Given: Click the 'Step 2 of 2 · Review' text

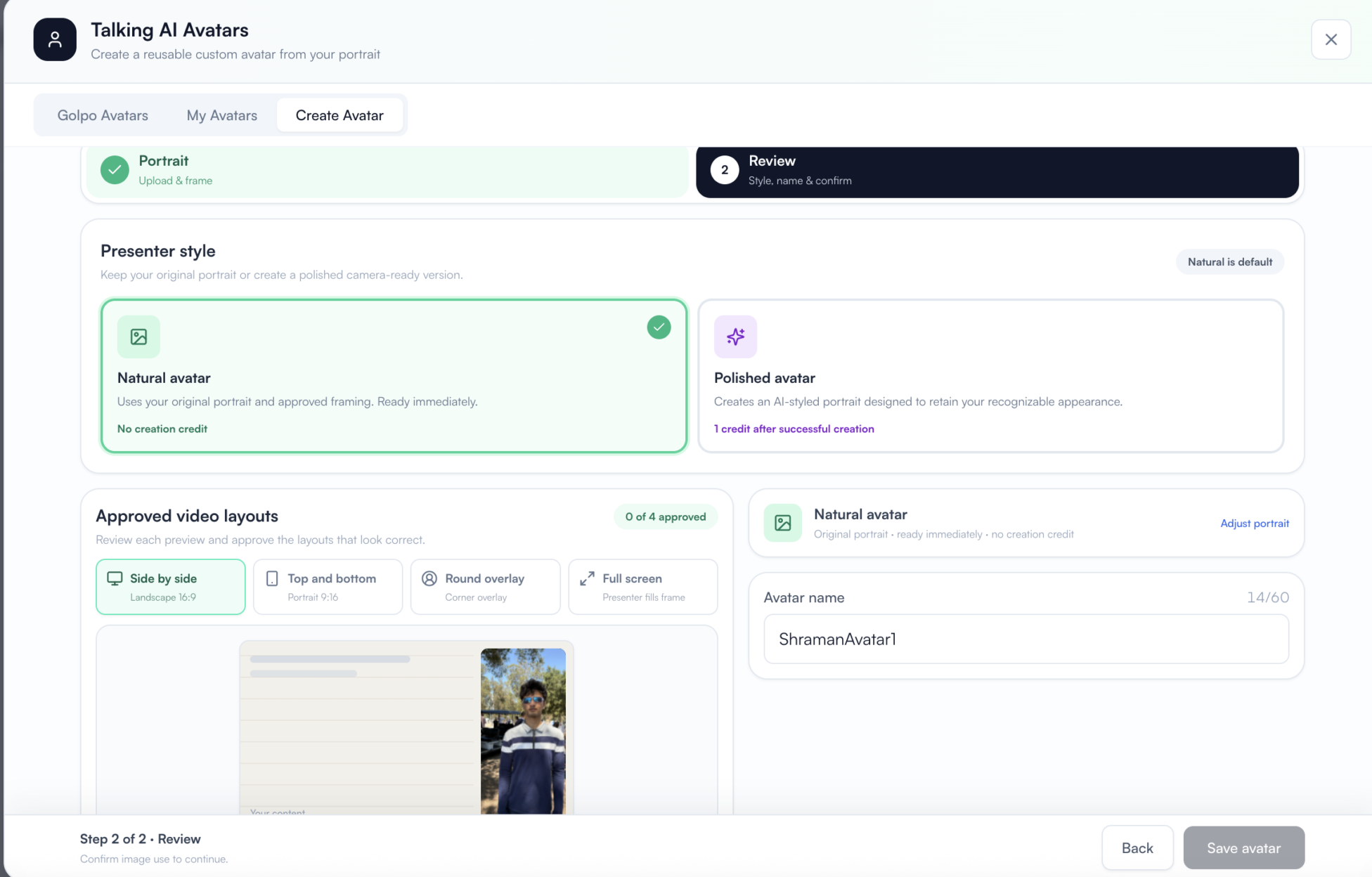Looking at the screenshot, I should tap(140, 839).
